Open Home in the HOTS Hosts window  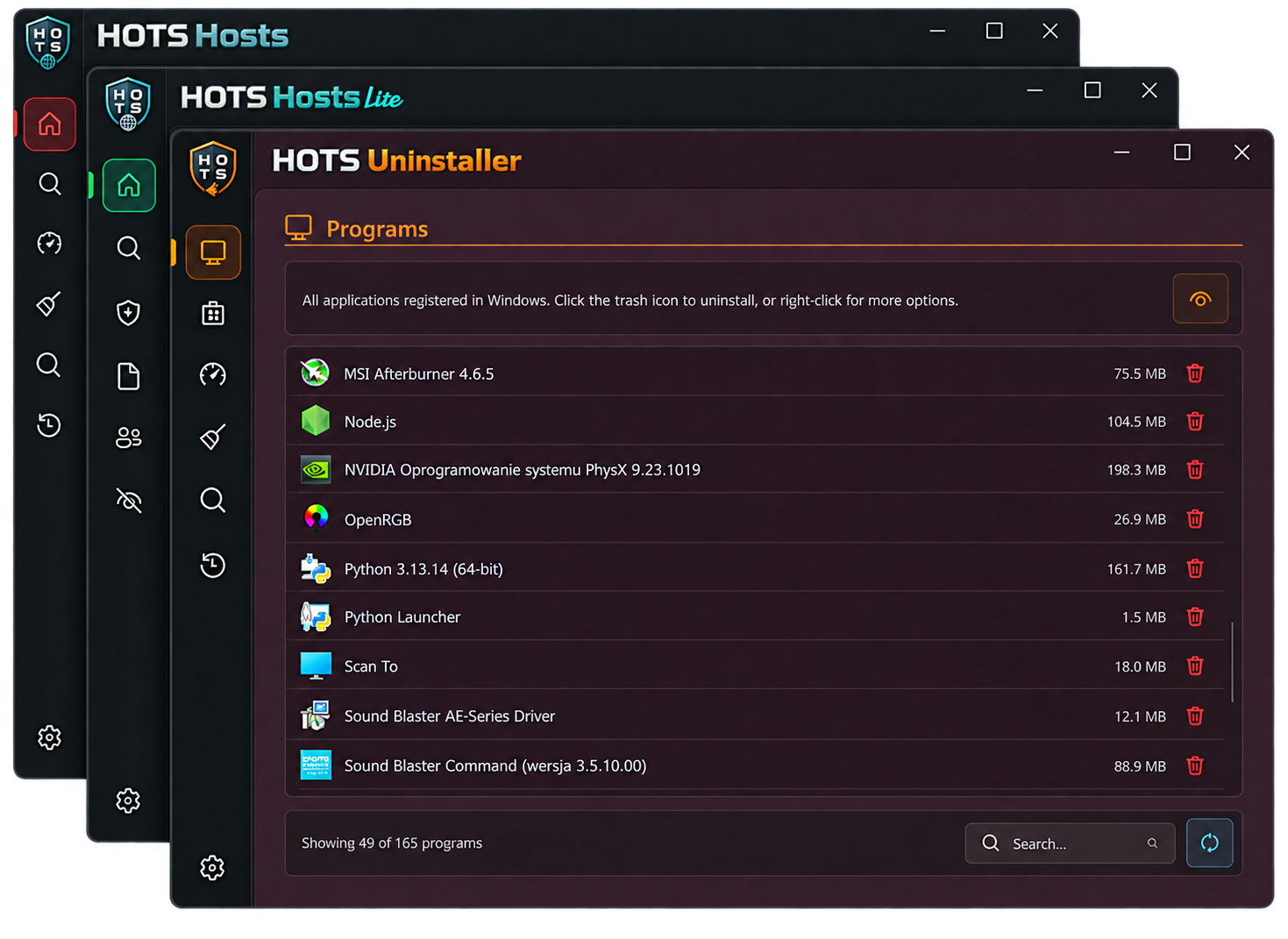tap(50, 124)
